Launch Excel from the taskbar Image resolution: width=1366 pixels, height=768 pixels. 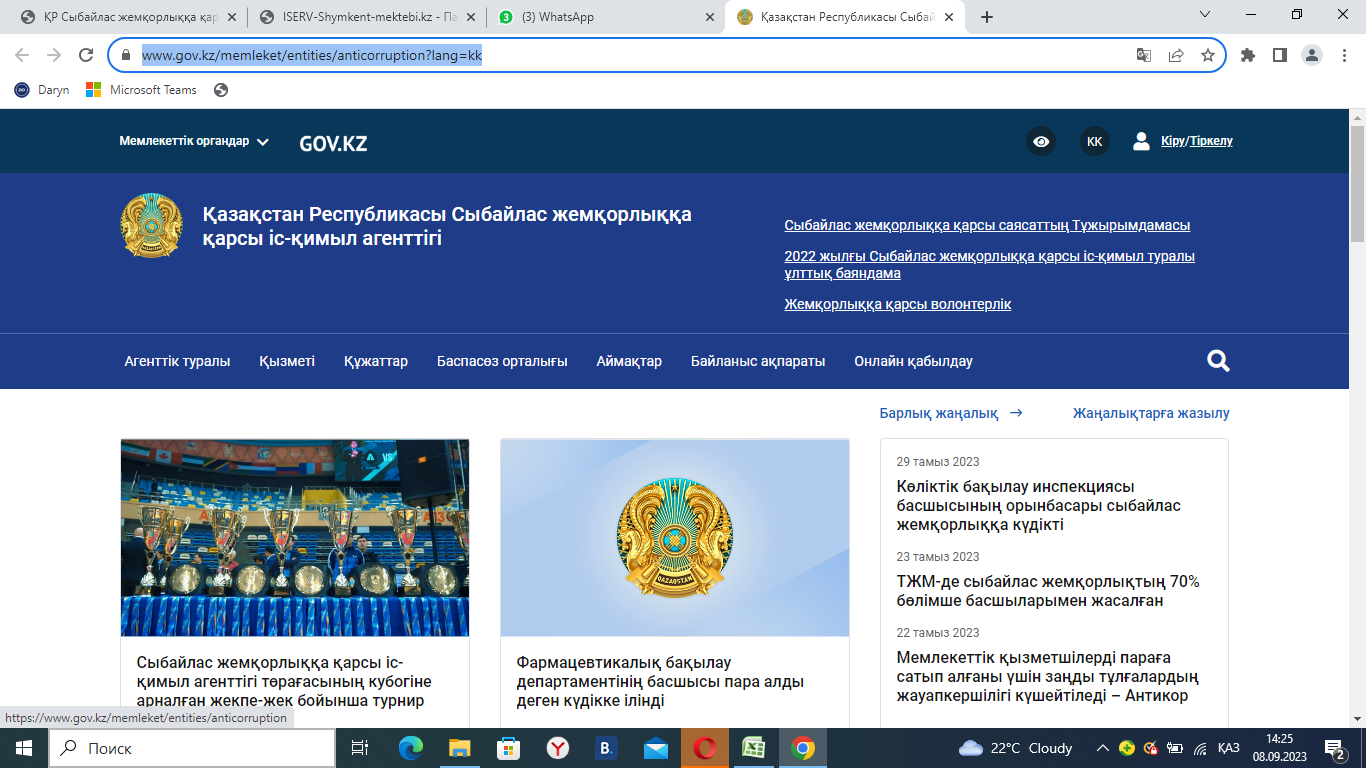click(753, 748)
